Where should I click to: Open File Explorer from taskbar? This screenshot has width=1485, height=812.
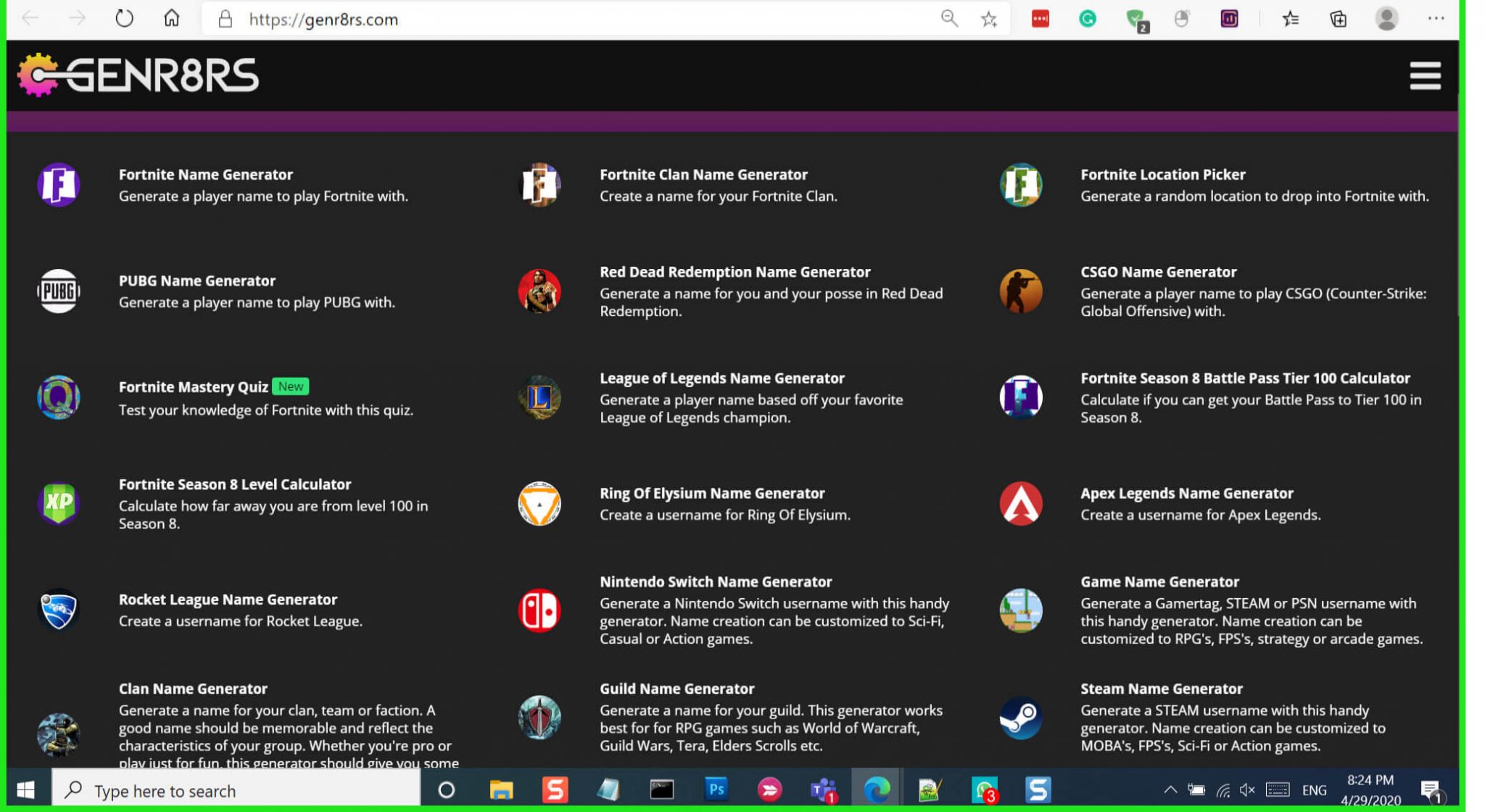(501, 790)
